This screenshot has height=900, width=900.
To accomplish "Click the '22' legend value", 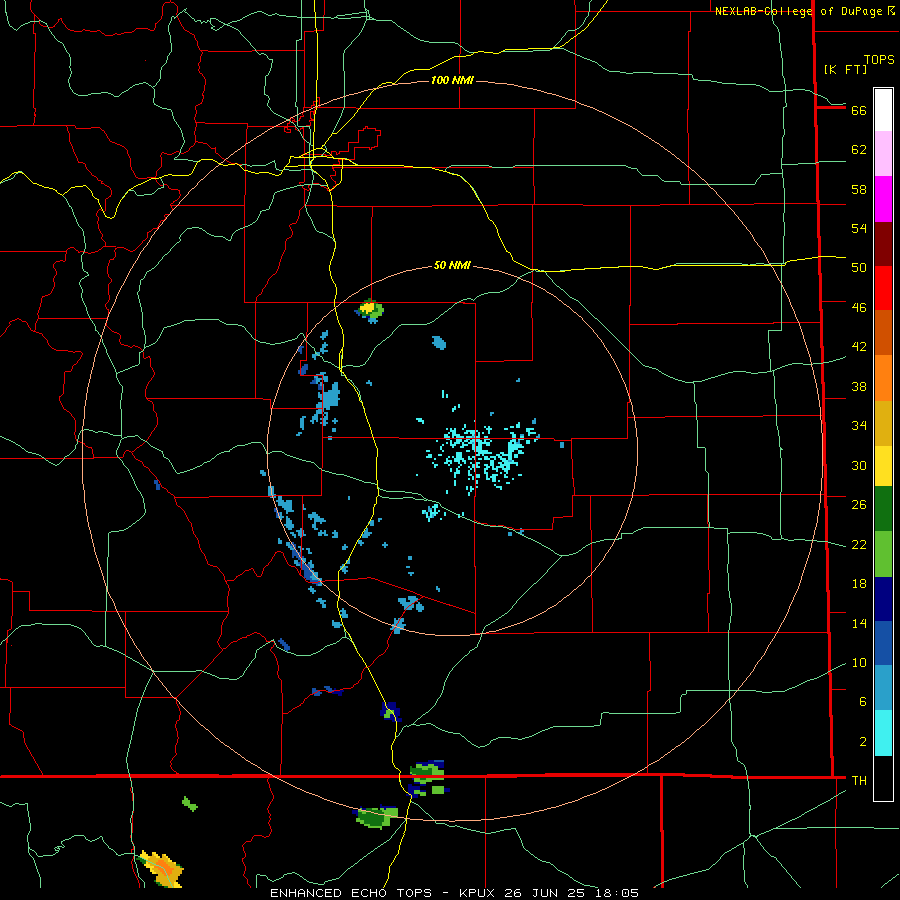I will tap(859, 544).
